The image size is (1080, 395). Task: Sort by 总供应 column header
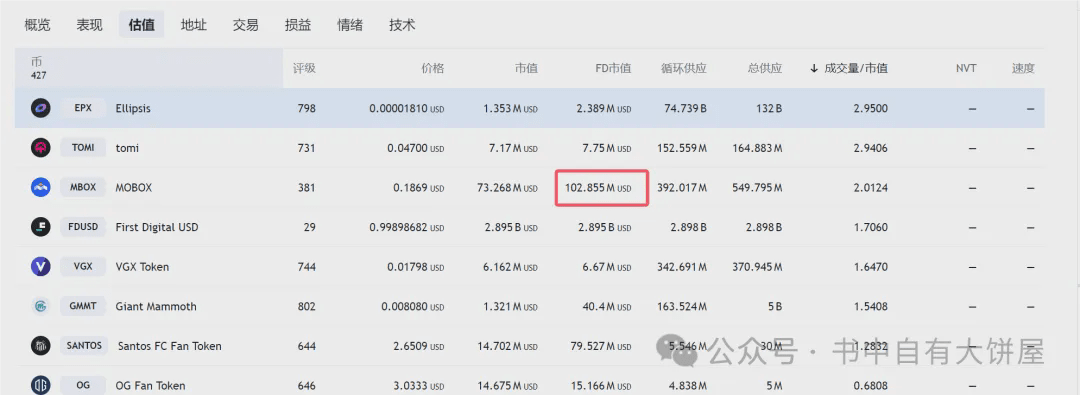pyautogui.click(x=765, y=68)
